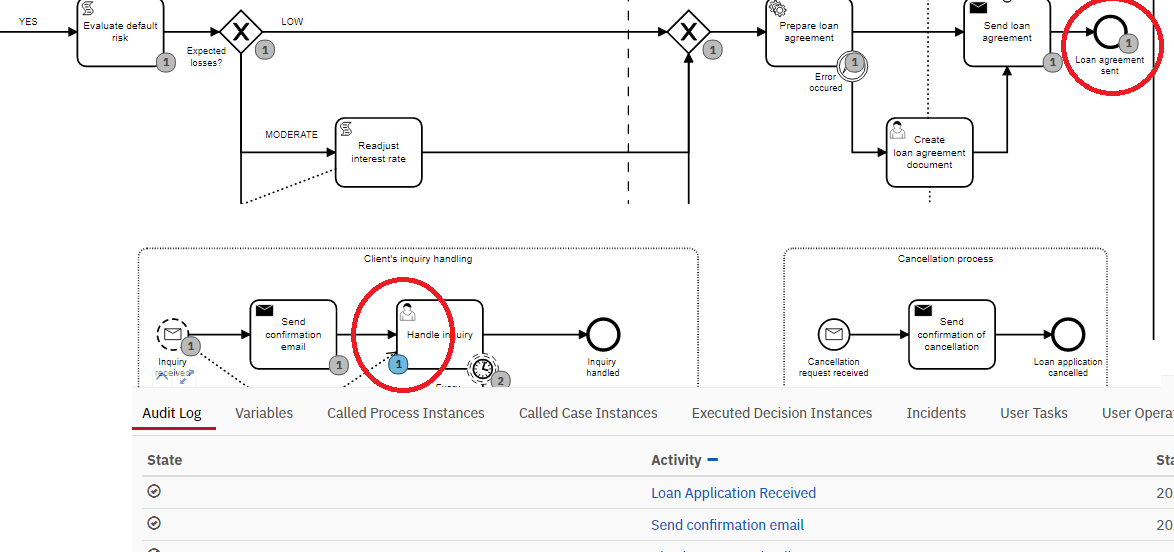The height and width of the screenshot is (552, 1174).
Task: Select the Inquiry handled end event
Action: tap(603, 334)
